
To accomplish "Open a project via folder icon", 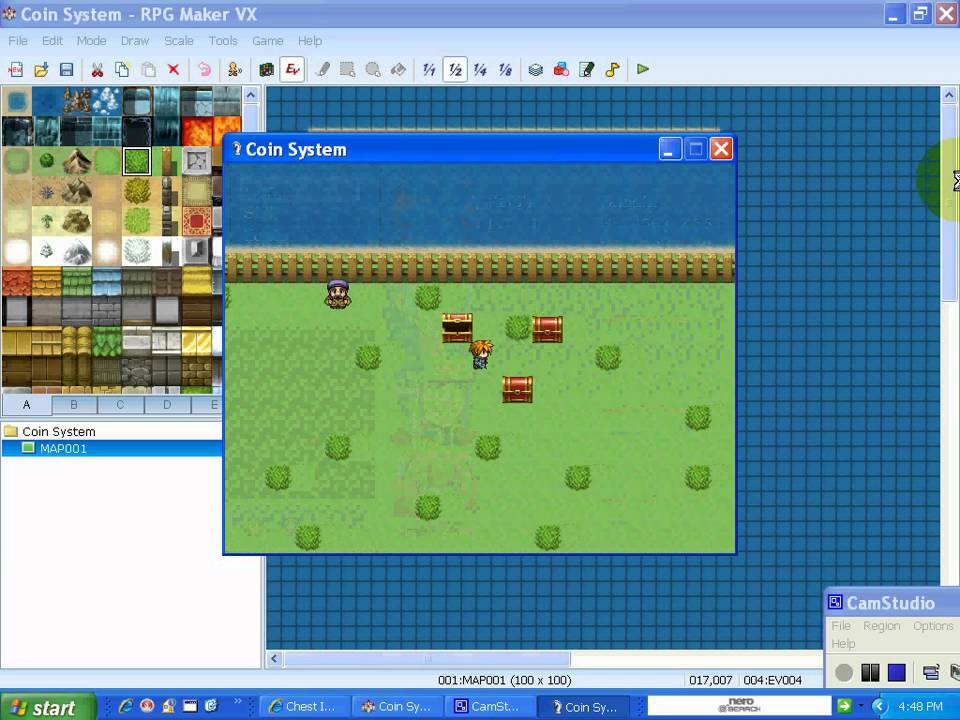I will pyautogui.click(x=41, y=69).
